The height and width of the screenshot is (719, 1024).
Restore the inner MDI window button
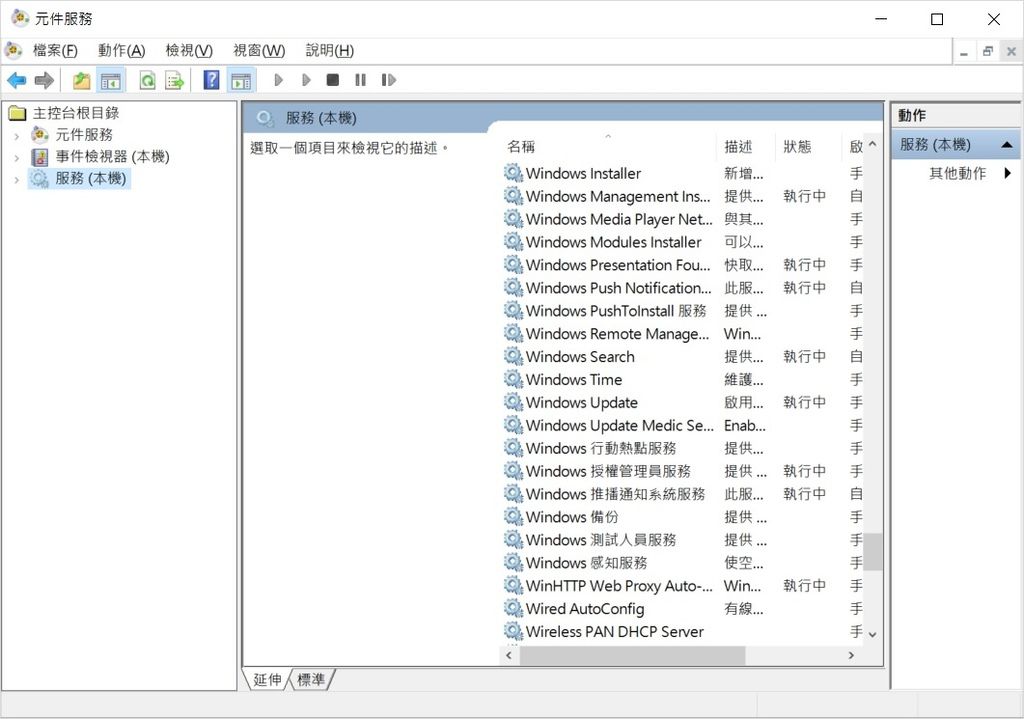pyautogui.click(x=987, y=51)
